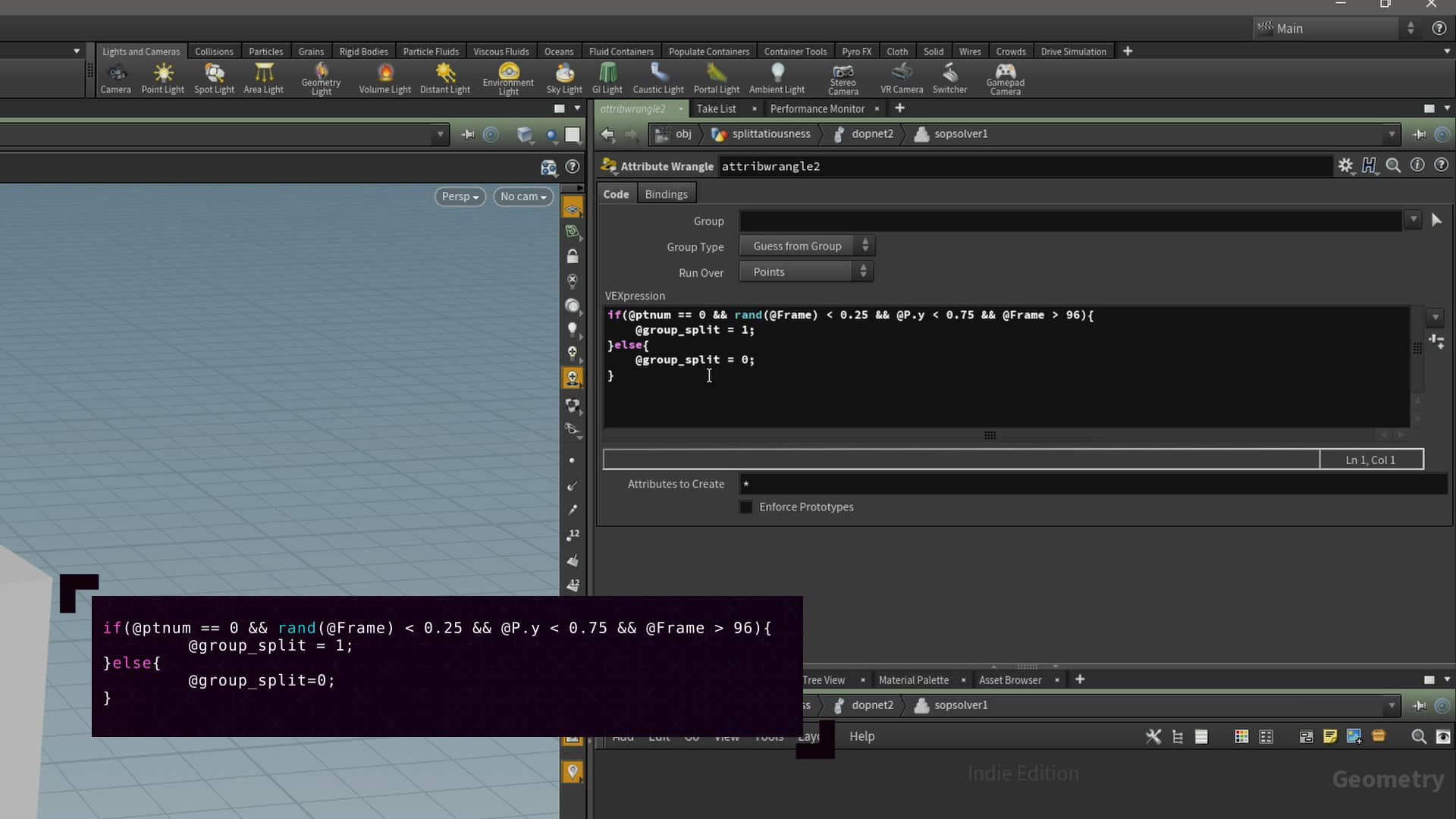
Task: Open node info via the info icon
Action: 1417,165
